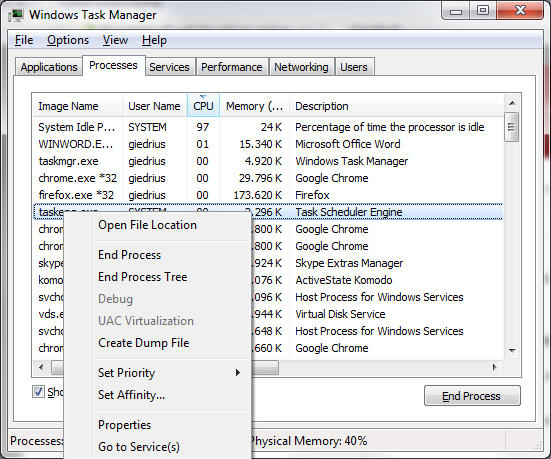Click the horizontal scrollbar left arrow
Screen dimensions: 551x459
(41, 368)
